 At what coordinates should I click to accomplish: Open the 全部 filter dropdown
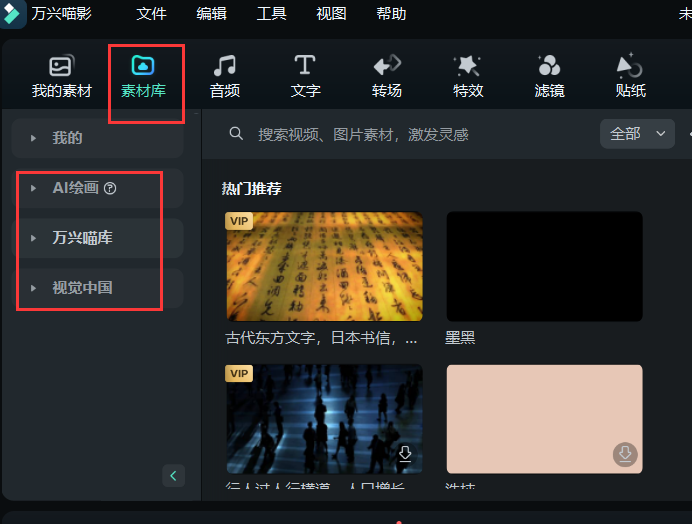(x=637, y=133)
